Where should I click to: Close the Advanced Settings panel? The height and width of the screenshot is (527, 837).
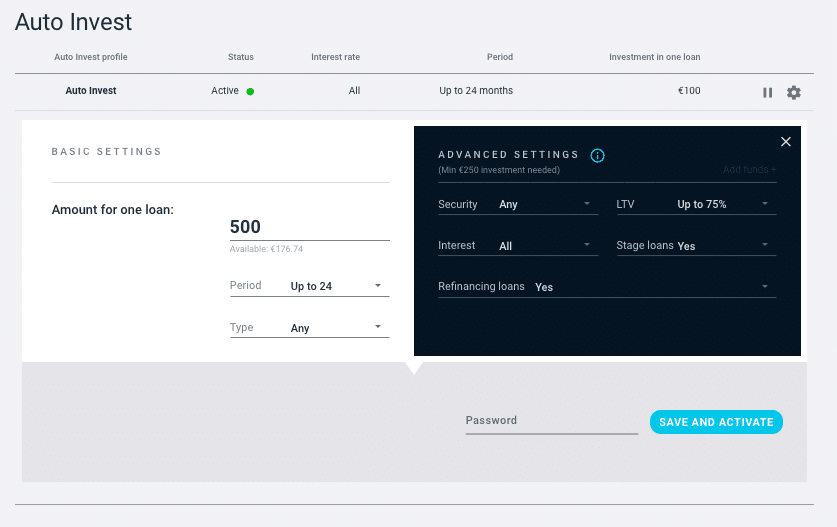786,141
